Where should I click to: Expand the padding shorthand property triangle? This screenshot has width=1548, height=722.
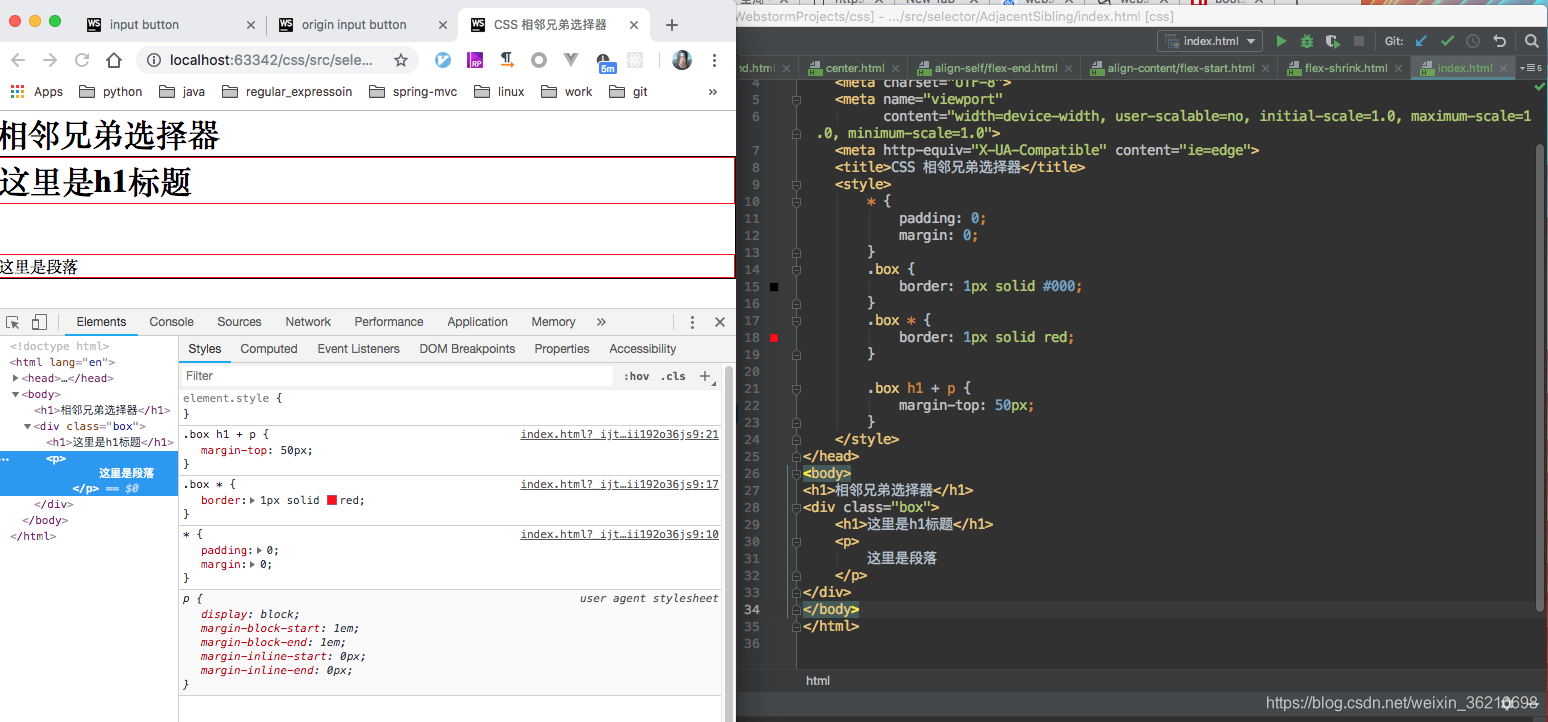pyautogui.click(x=260, y=550)
